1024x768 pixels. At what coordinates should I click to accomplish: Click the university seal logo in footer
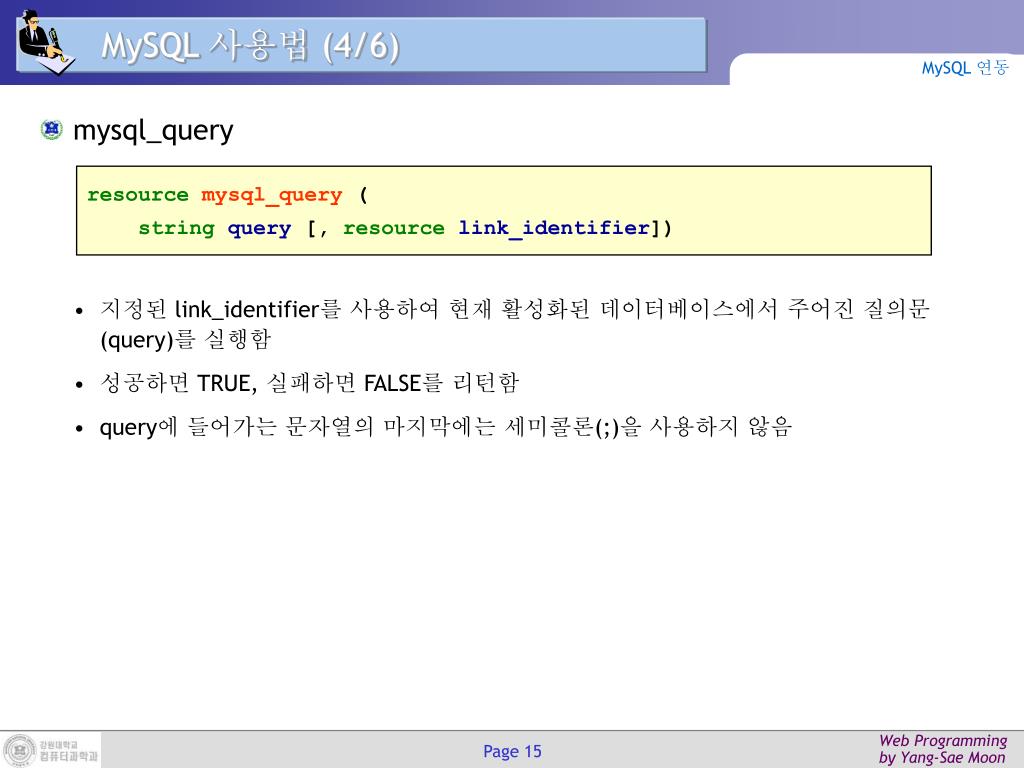click(18, 751)
